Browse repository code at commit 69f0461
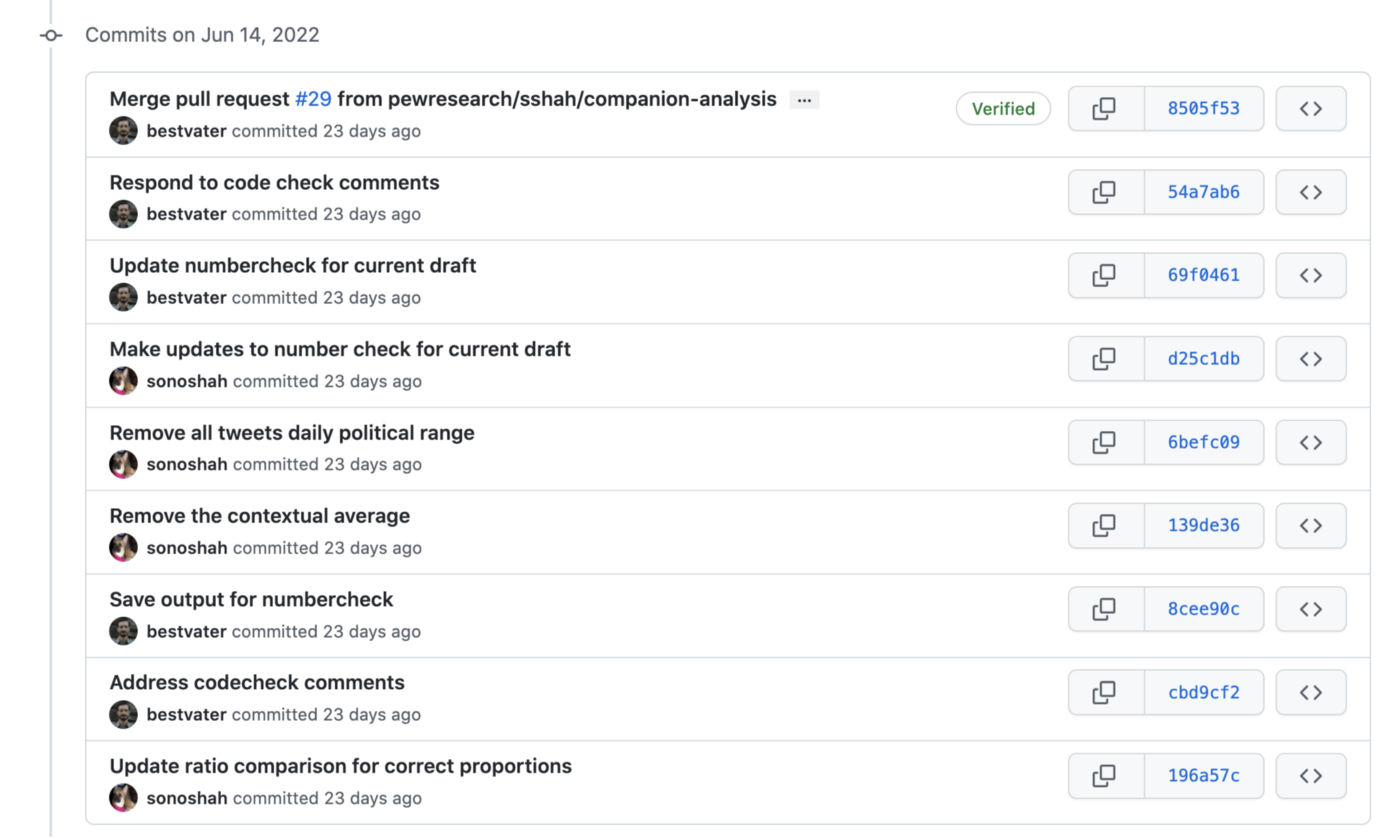This screenshot has height=839, width=1400. pos(1311,275)
